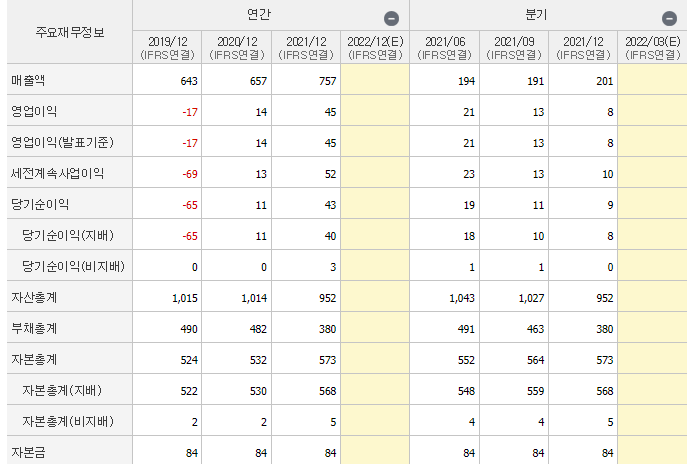Screen dimensions: 692x464
Task: Click the 부채총계 value 463
Action: click(x=535, y=329)
